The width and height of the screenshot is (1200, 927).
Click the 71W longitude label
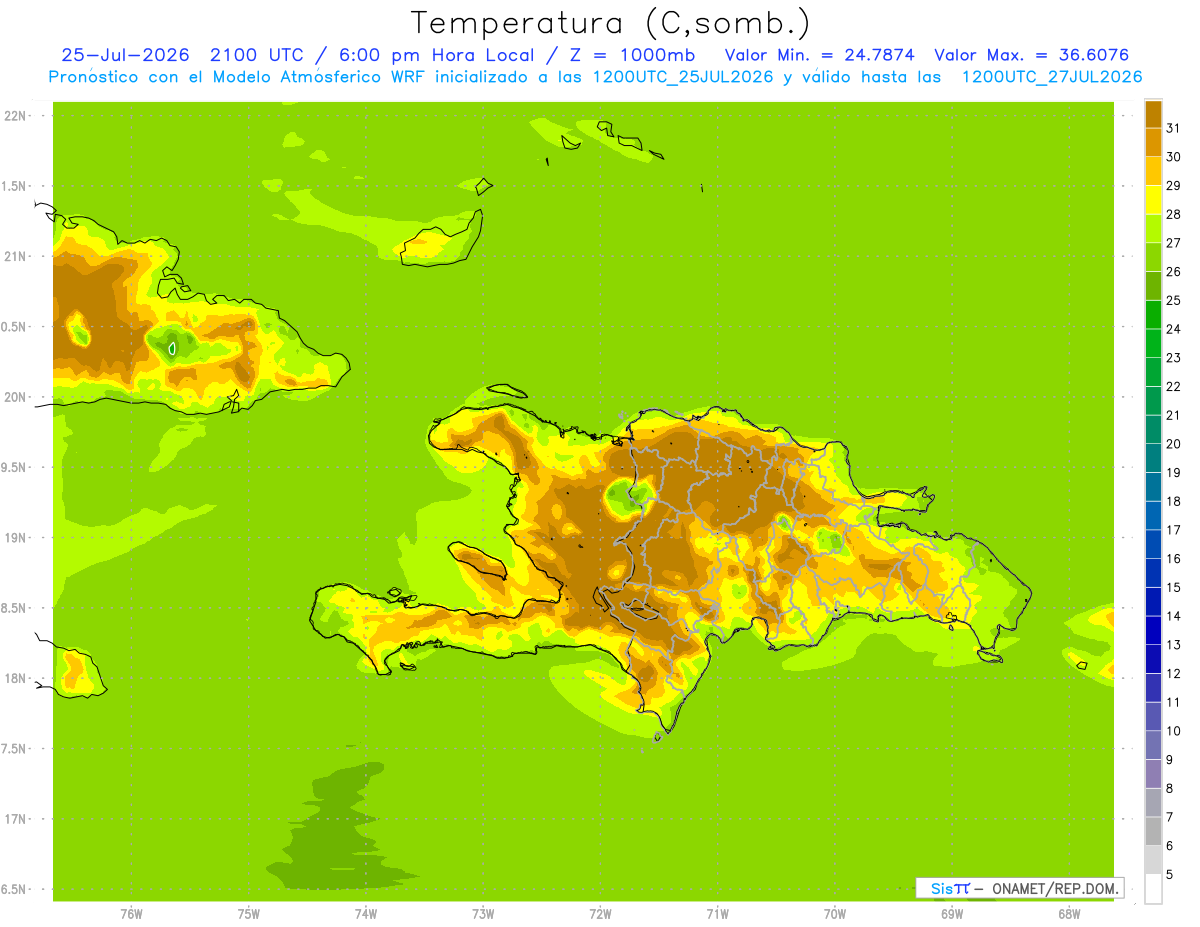coord(717,913)
